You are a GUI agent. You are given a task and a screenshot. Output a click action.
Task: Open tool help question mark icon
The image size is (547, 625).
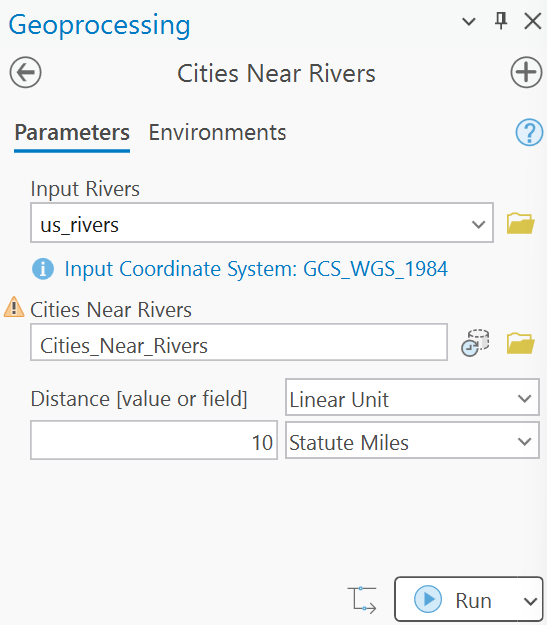[529, 133]
